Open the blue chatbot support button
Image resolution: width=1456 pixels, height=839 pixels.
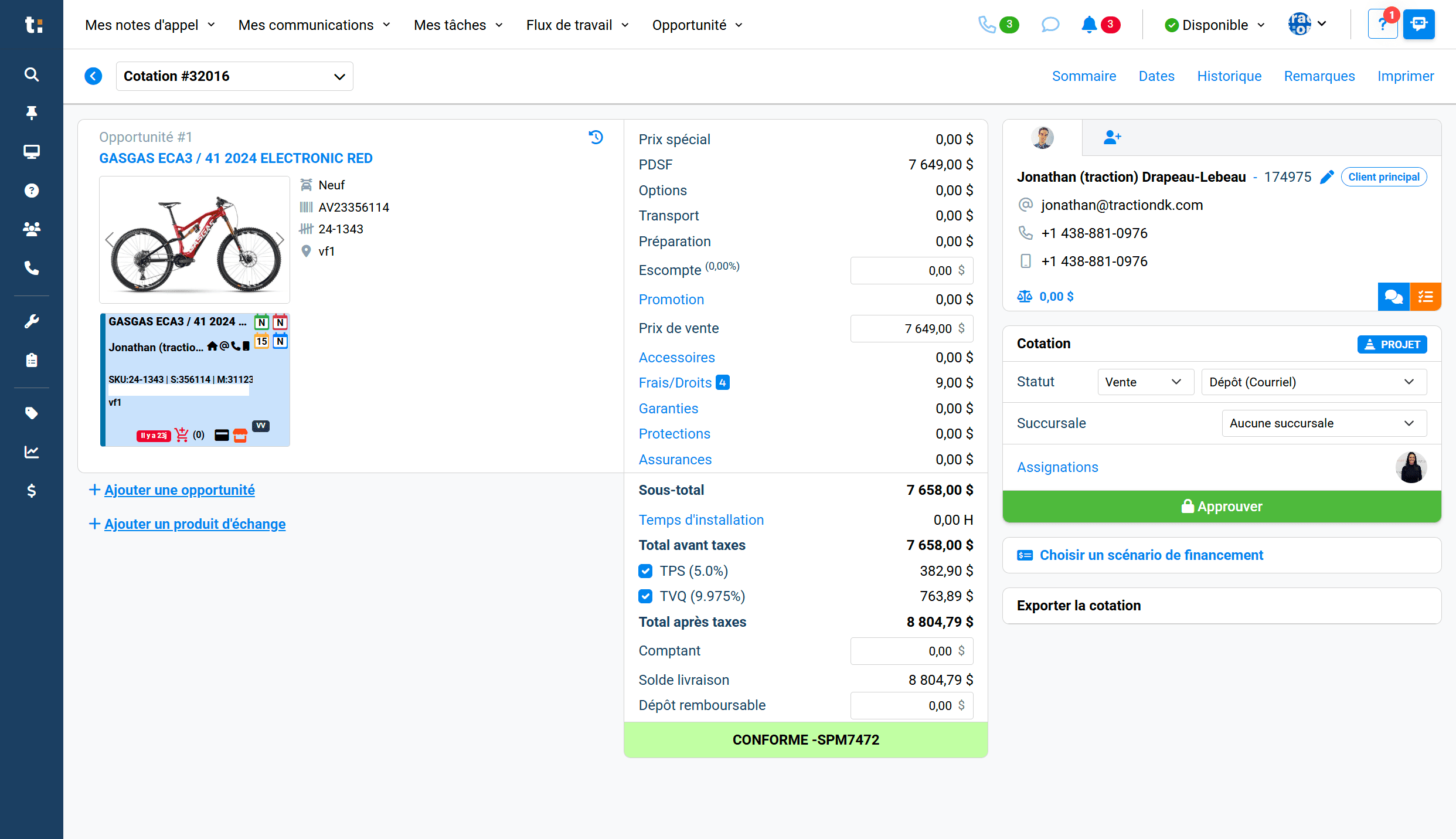(x=1419, y=24)
